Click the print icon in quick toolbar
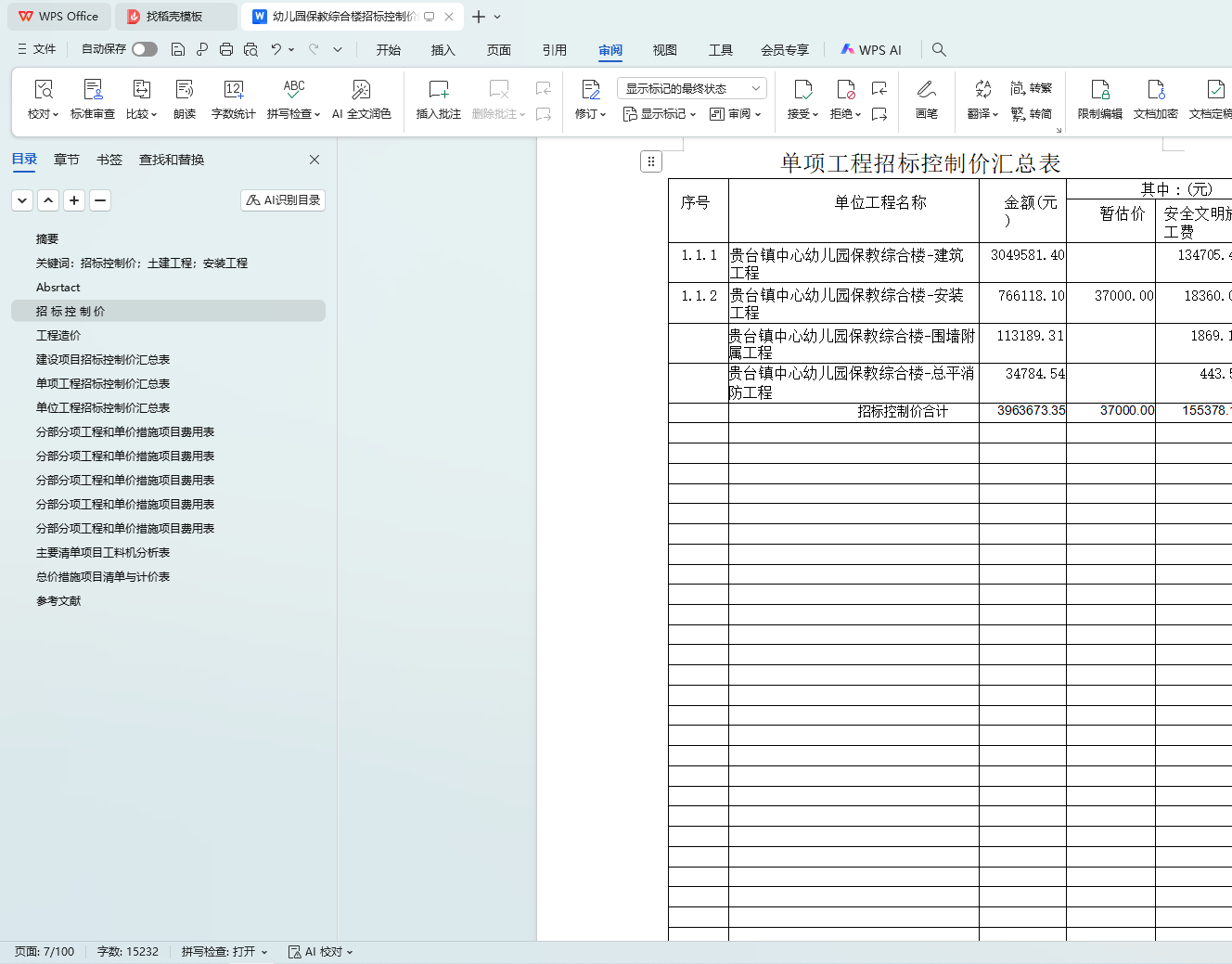 click(x=226, y=49)
